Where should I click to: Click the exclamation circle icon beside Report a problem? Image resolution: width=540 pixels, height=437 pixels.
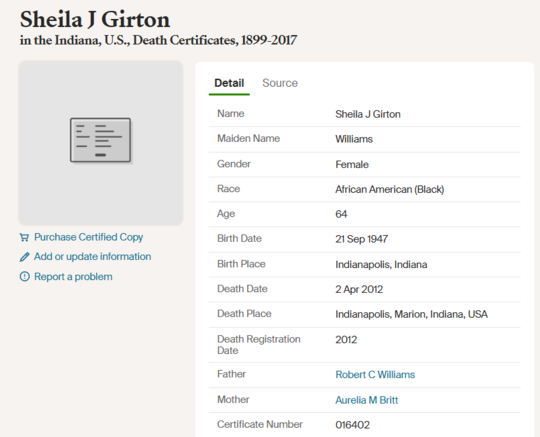[24, 277]
